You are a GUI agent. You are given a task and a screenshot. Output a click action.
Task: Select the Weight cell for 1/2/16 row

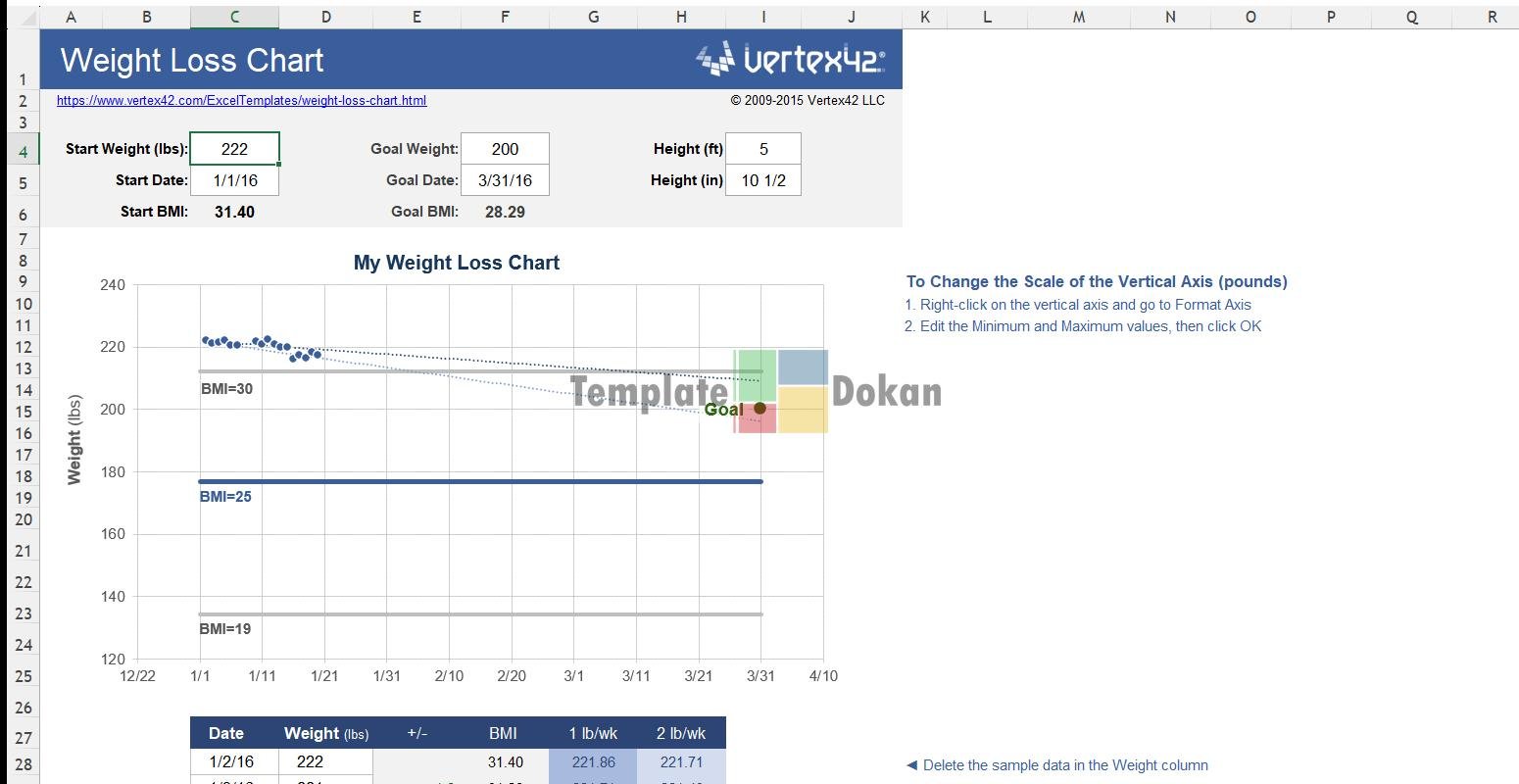point(325,761)
